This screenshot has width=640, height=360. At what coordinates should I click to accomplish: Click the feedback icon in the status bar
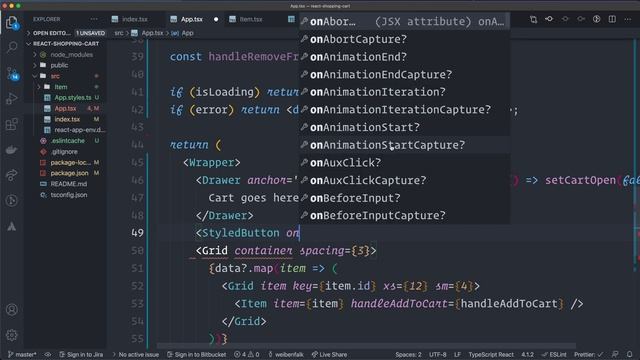point(615,354)
